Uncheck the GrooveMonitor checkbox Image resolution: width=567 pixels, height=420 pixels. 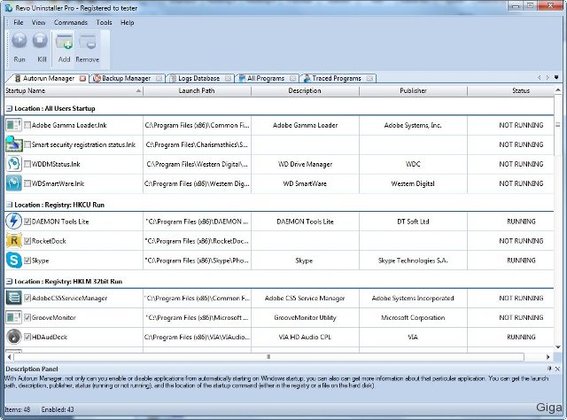tap(27, 318)
